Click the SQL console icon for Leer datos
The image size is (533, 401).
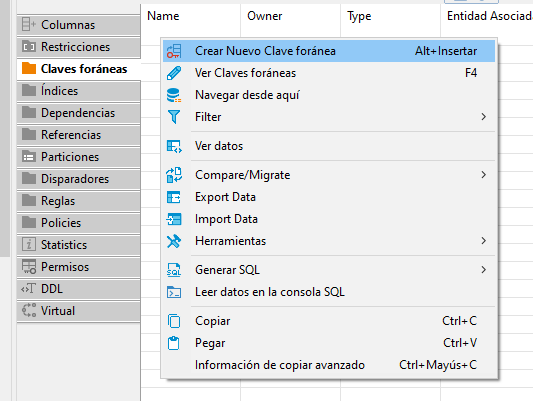(x=174, y=292)
